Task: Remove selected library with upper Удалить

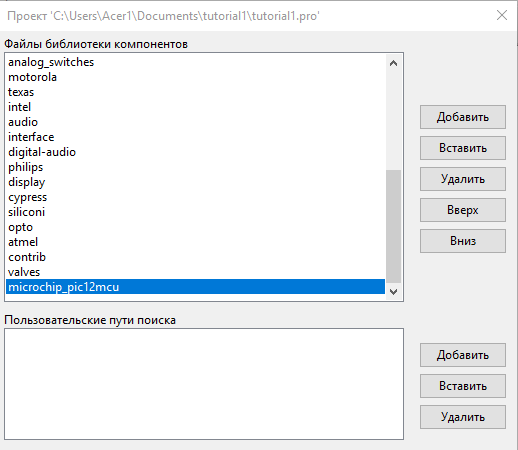Action: coord(463,179)
